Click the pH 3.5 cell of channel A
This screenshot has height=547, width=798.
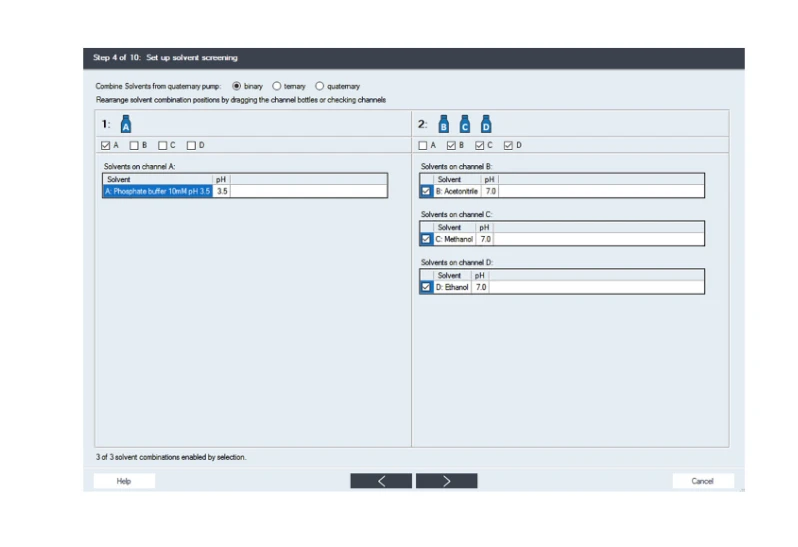pyautogui.click(x=221, y=191)
